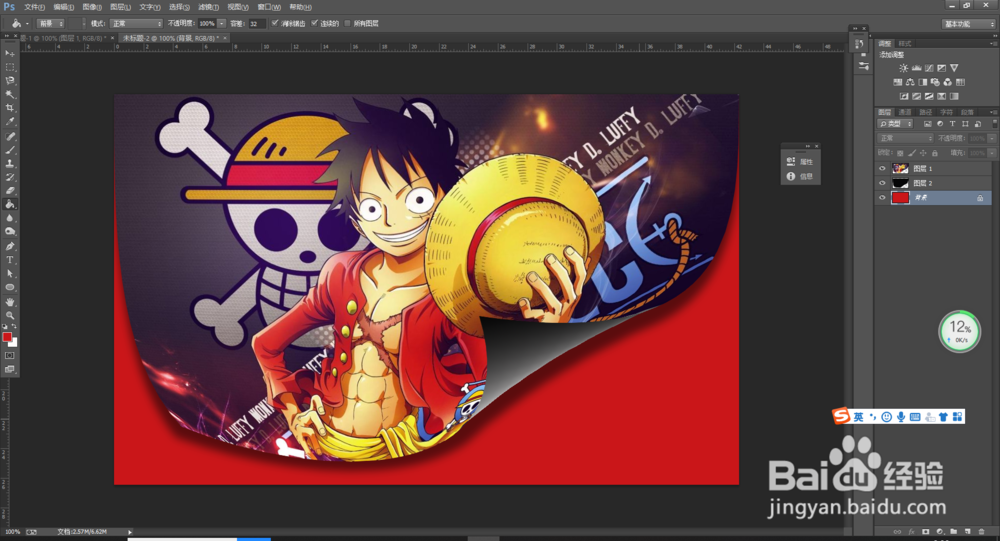Image resolution: width=1000 pixels, height=541 pixels.
Task: Open tool preset picker arrow
Action: point(27,24)
